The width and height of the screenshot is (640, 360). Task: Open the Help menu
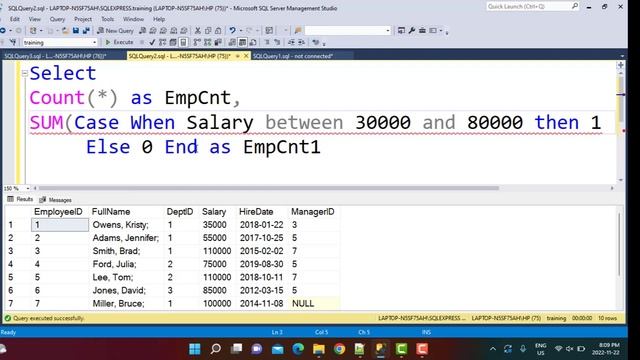click(159, 19)
